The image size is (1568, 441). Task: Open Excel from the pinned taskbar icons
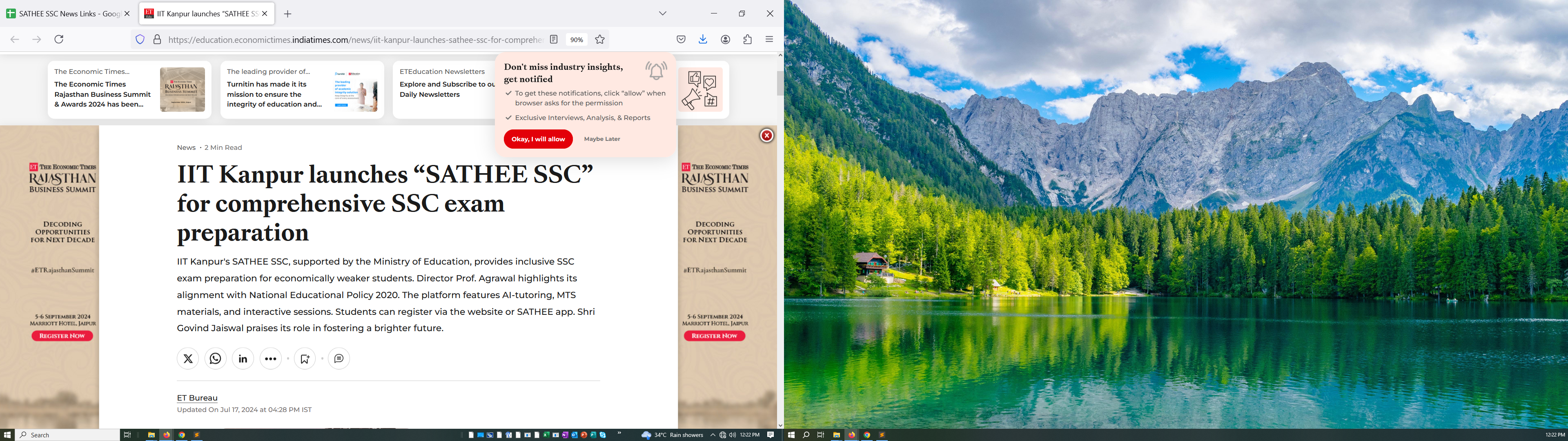pyautogui.click(x=546, y=435)
